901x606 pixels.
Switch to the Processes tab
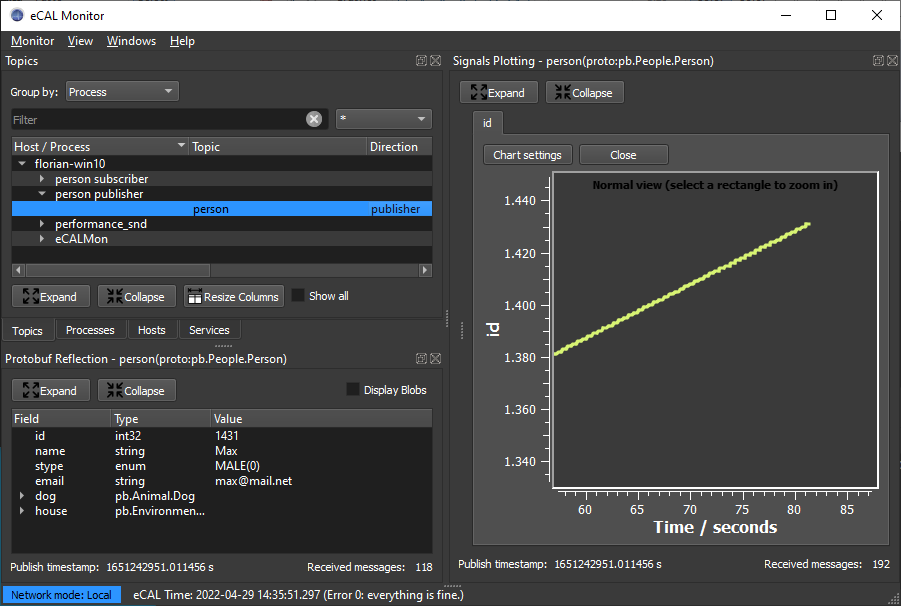point(90,330)
